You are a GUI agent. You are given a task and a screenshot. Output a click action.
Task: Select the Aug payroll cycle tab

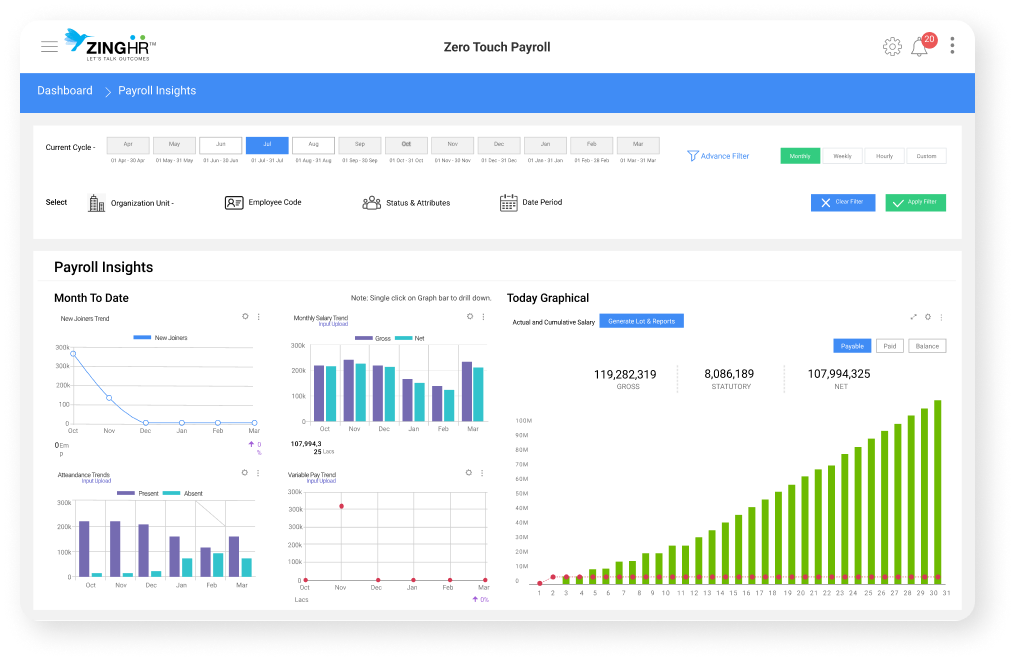coord(313,145)
